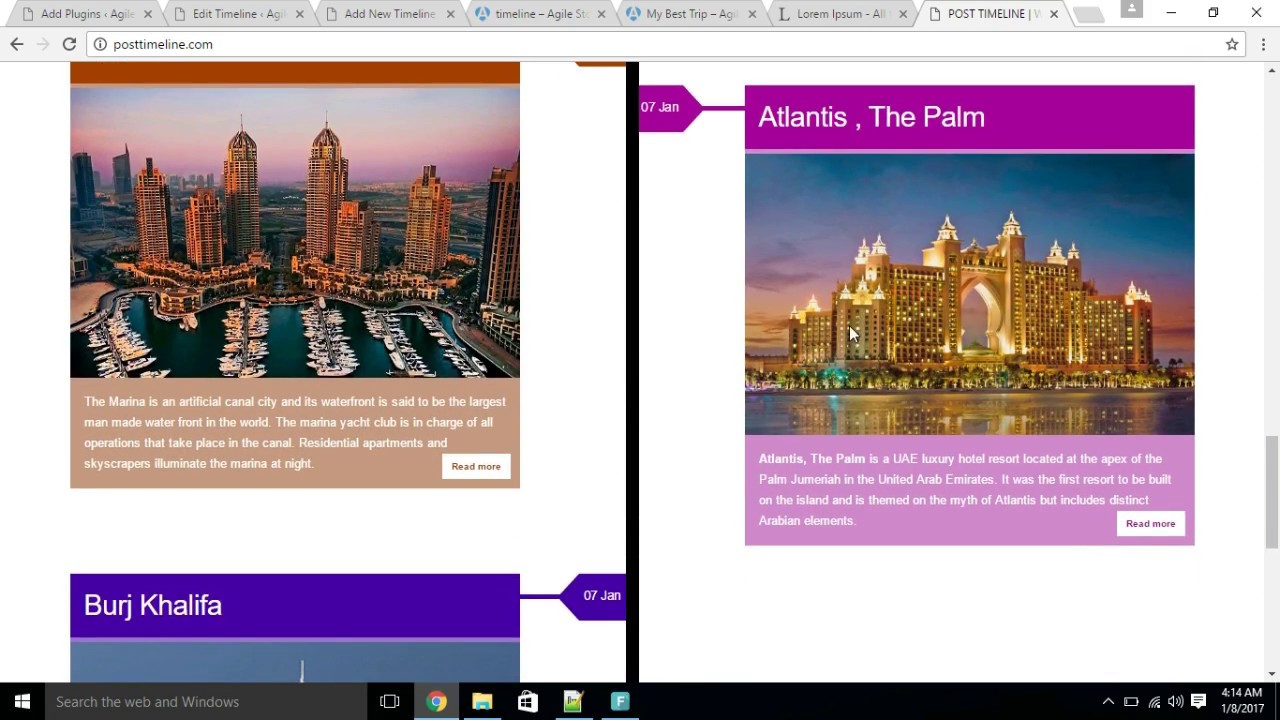Open the Atlantis , The Palm title

click(871, 117)
